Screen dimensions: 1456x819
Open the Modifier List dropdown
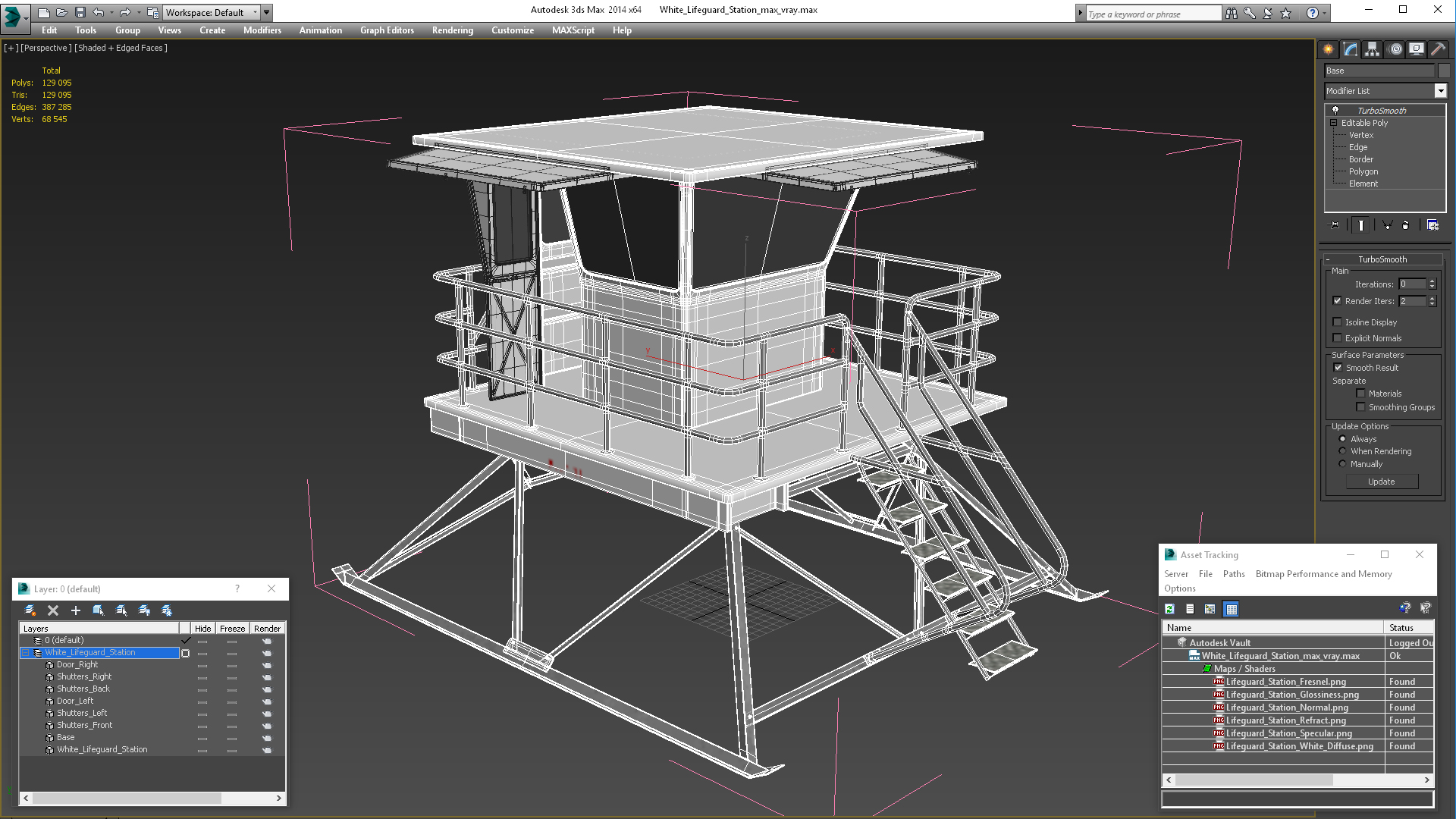(1439, 91)
